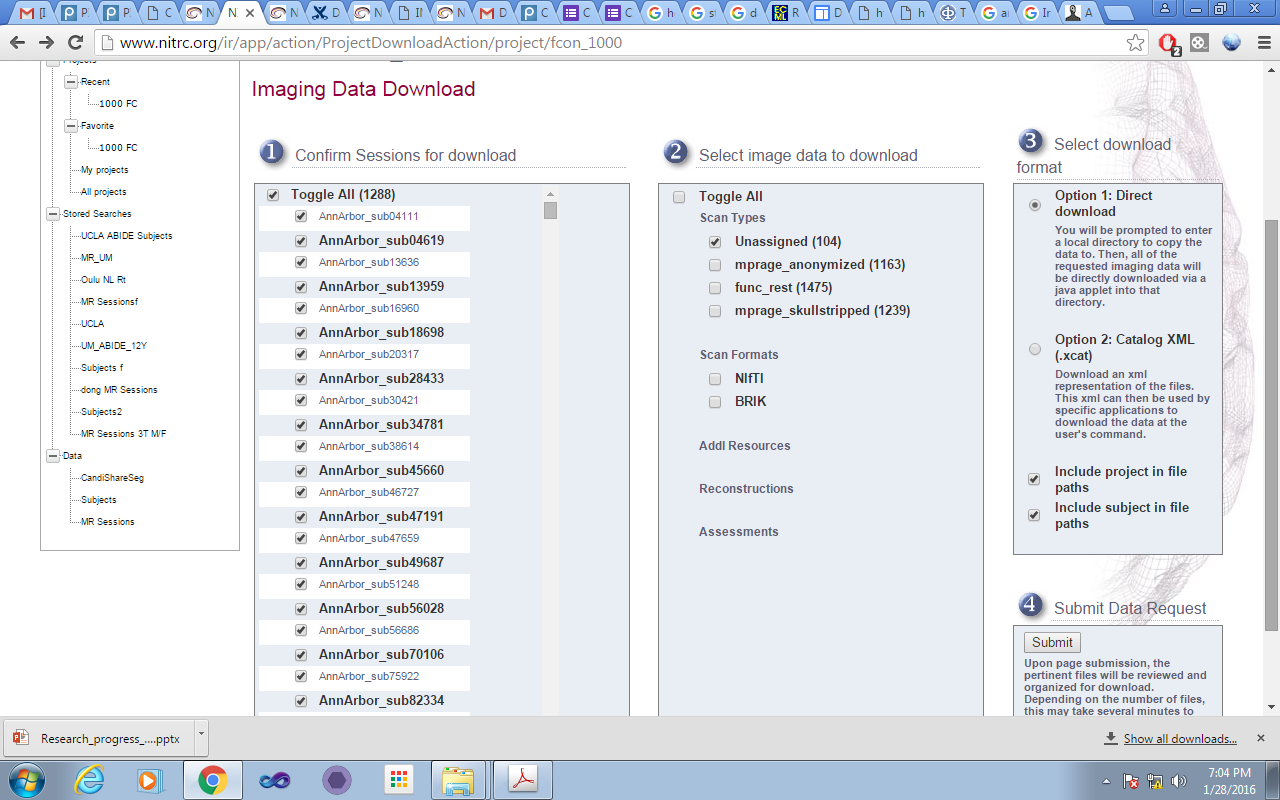Collapse the Favorite tree node
This screenshot has height=800, width=1280.
coord(71,126)
